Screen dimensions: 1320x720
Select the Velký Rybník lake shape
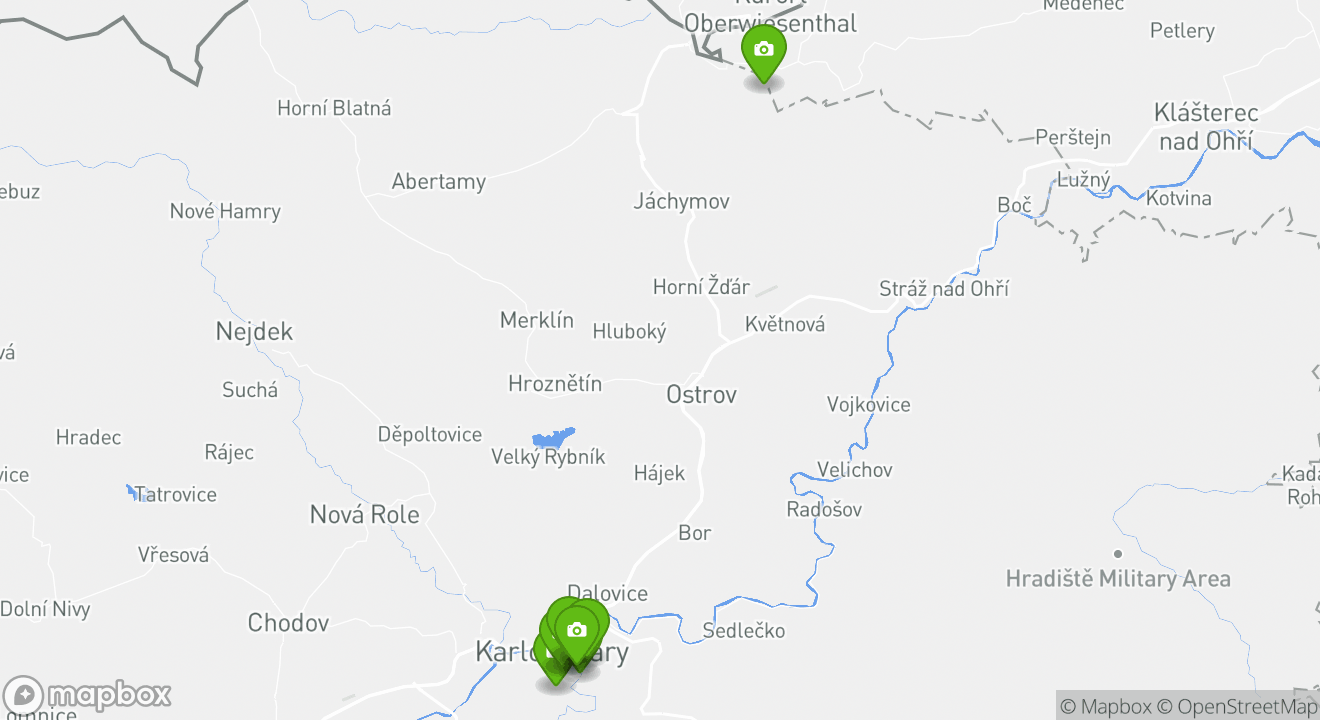point(553,438)
